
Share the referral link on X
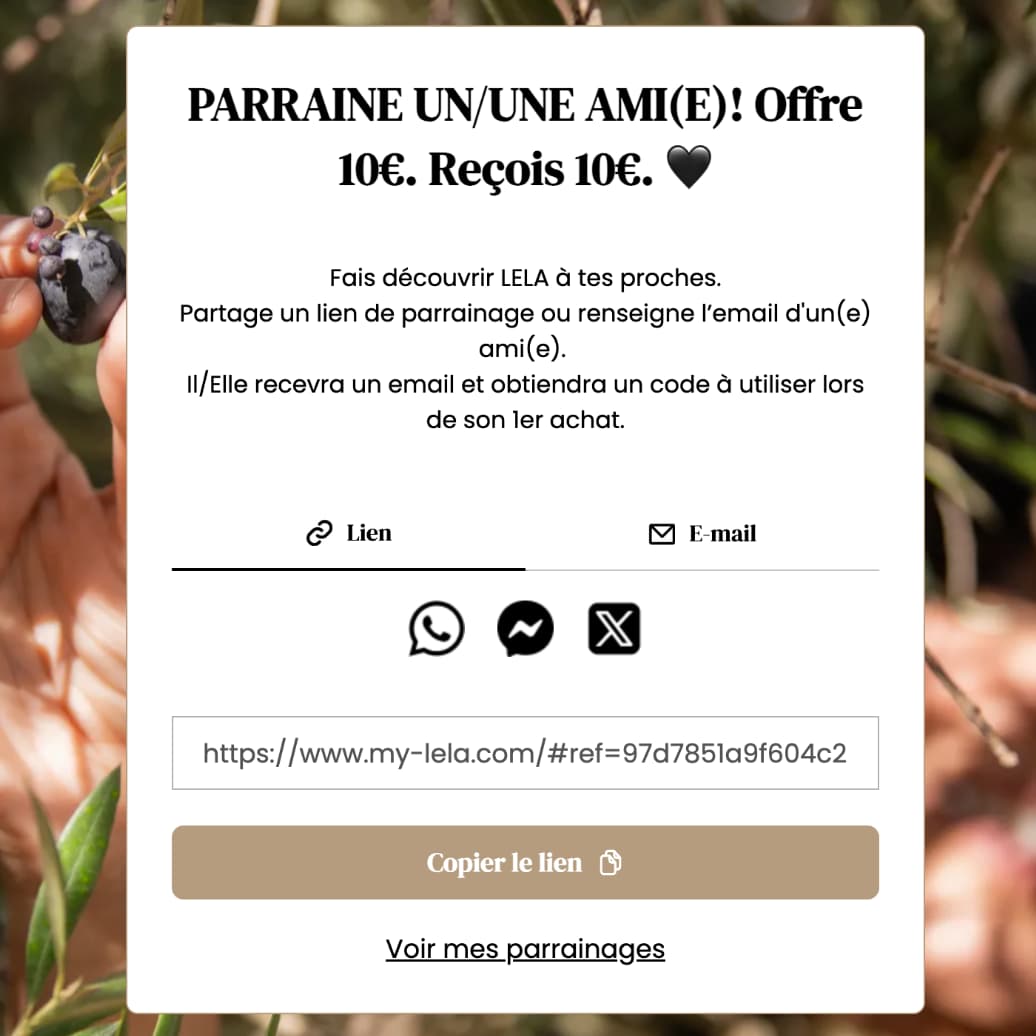(614, 628)
